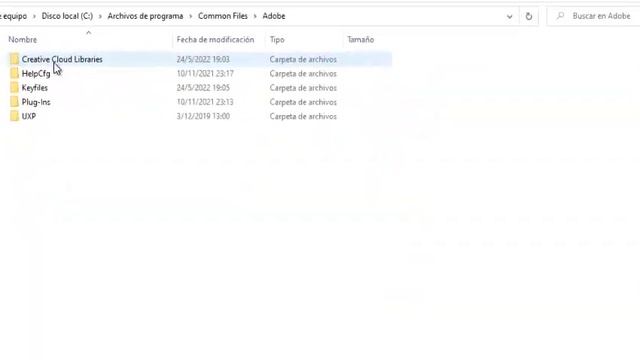Click the search magnifier icon
Image resolution: width=640 pixels, height=360 pixels.
(x=560, y=16)
